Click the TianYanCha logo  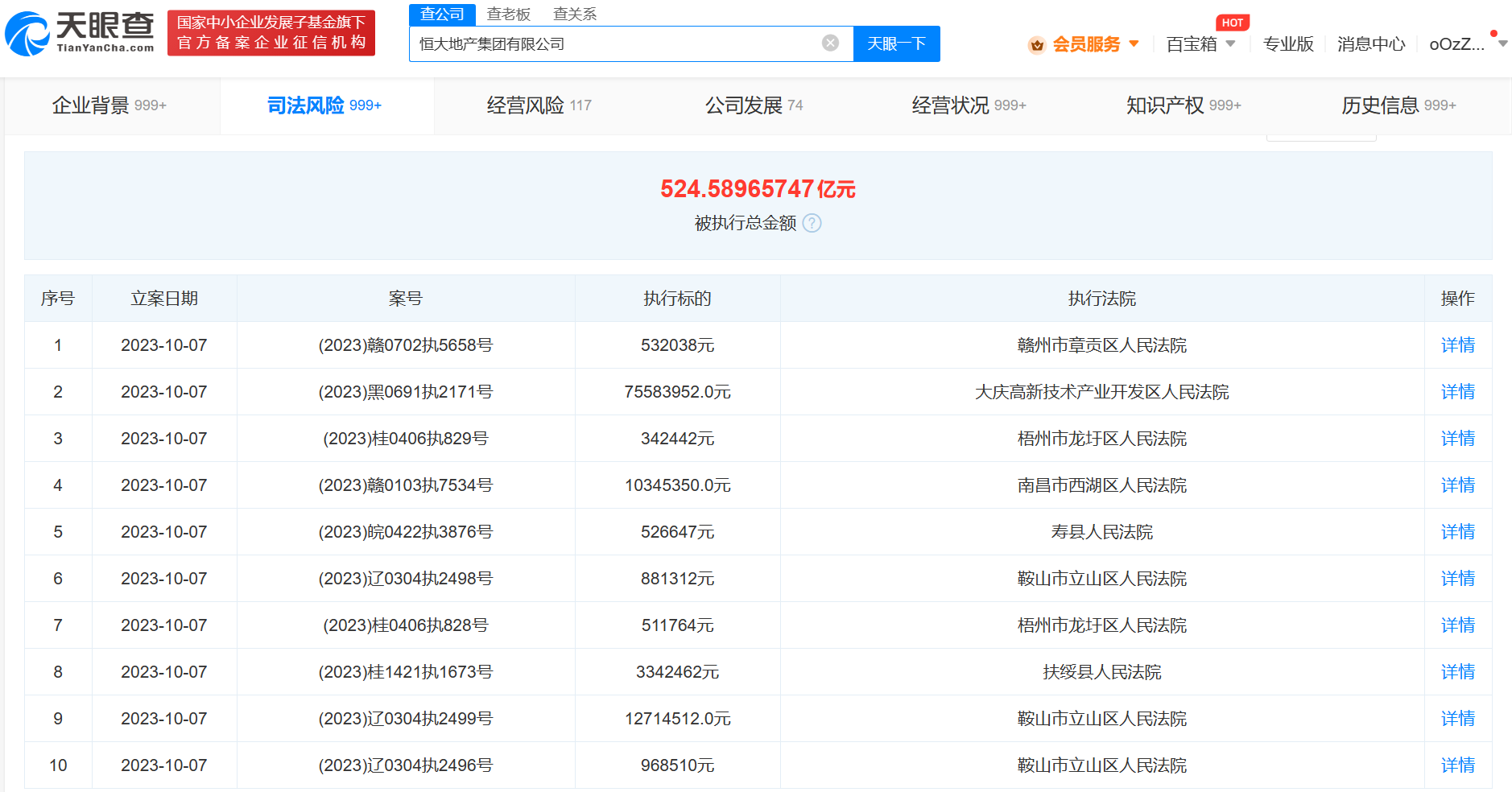pos(79,33)
